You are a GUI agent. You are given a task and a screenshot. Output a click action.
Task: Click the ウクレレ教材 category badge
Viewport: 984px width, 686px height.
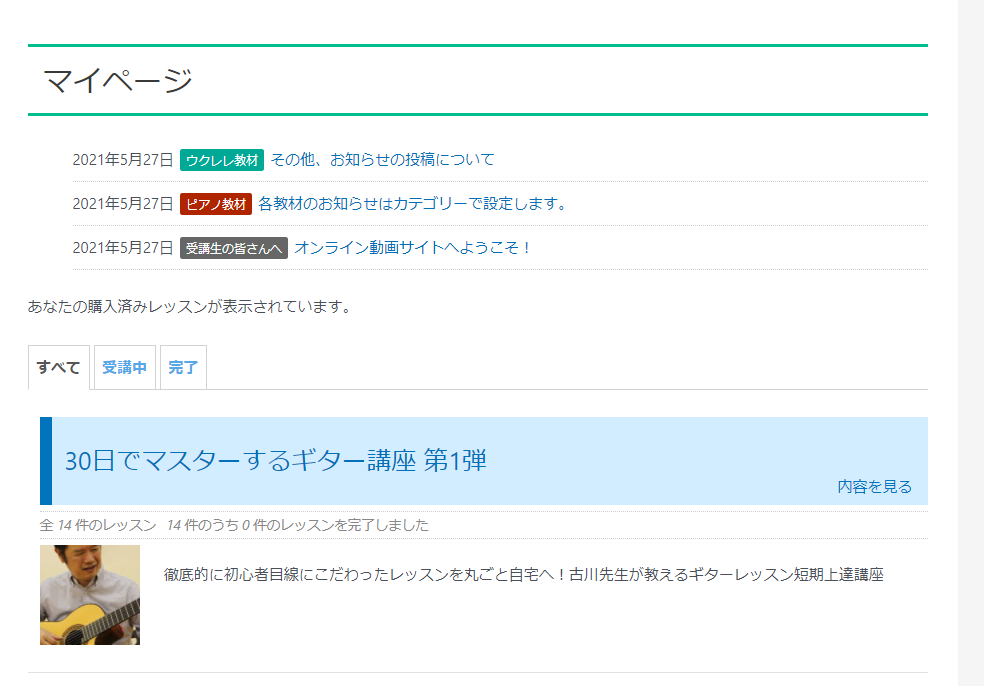coord(222,160)
